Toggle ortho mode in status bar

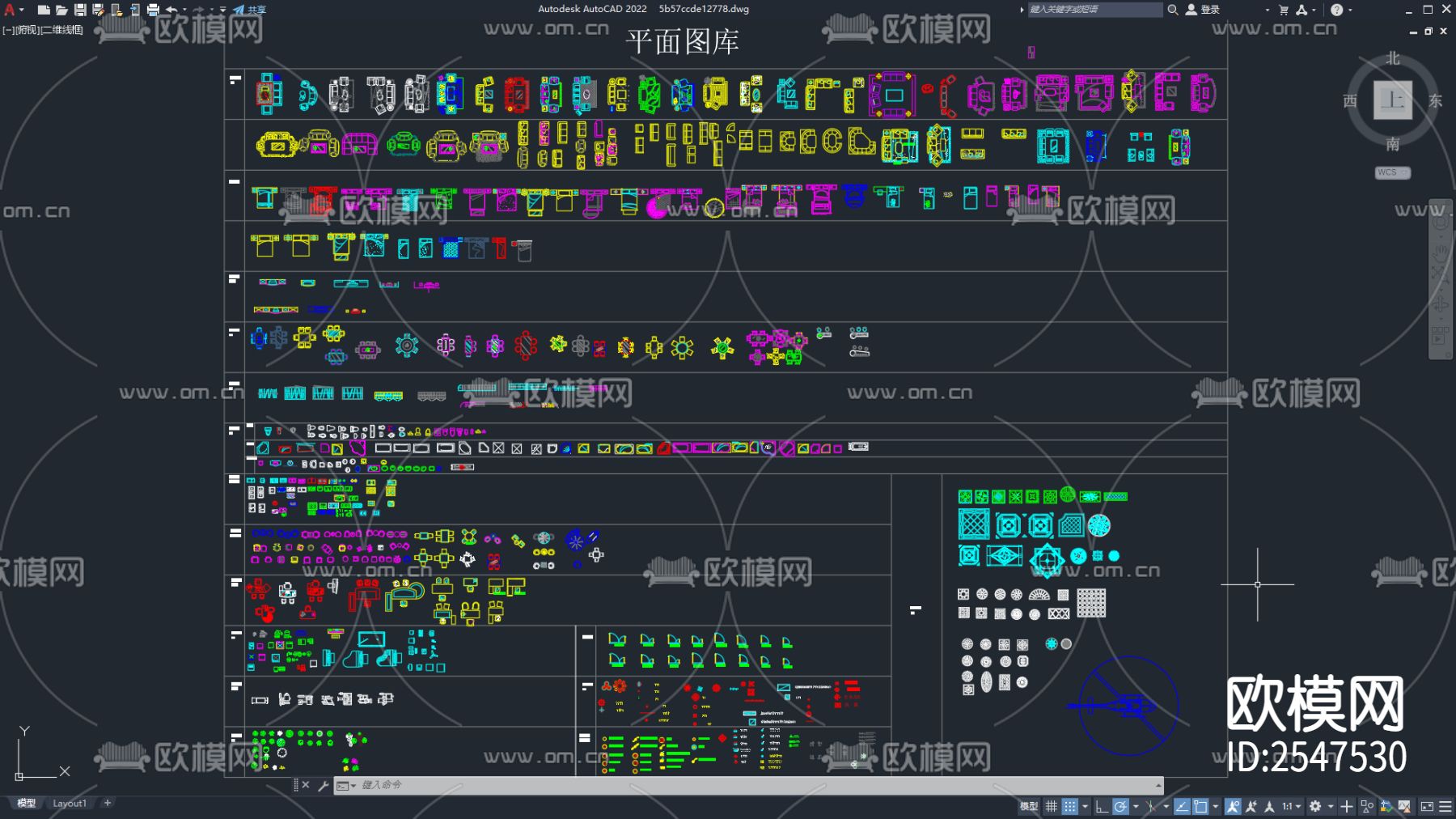1102,806
